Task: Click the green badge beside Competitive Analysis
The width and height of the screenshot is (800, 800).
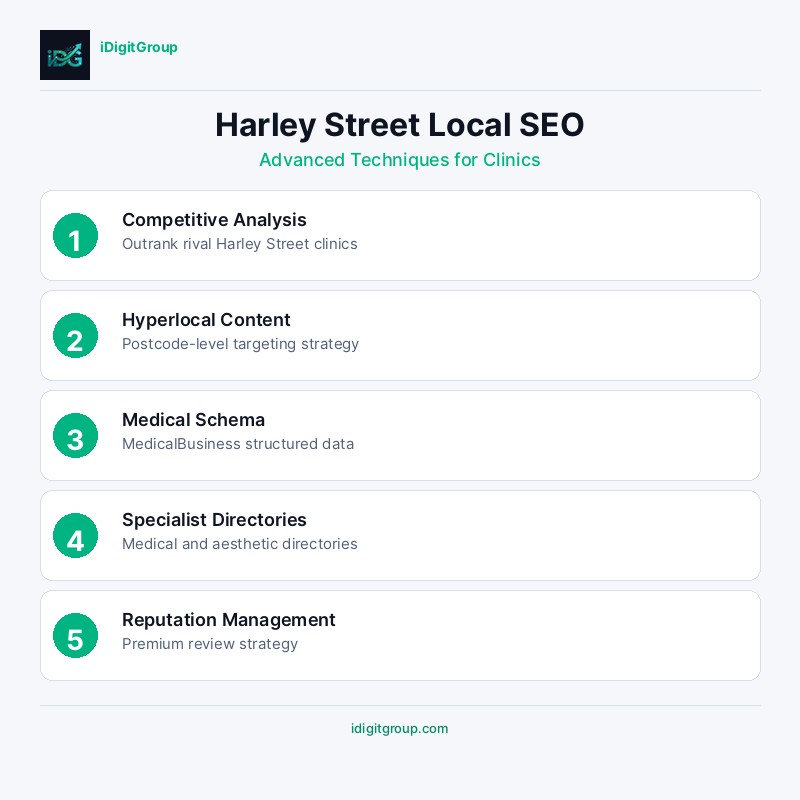Action: coord(75,236)
